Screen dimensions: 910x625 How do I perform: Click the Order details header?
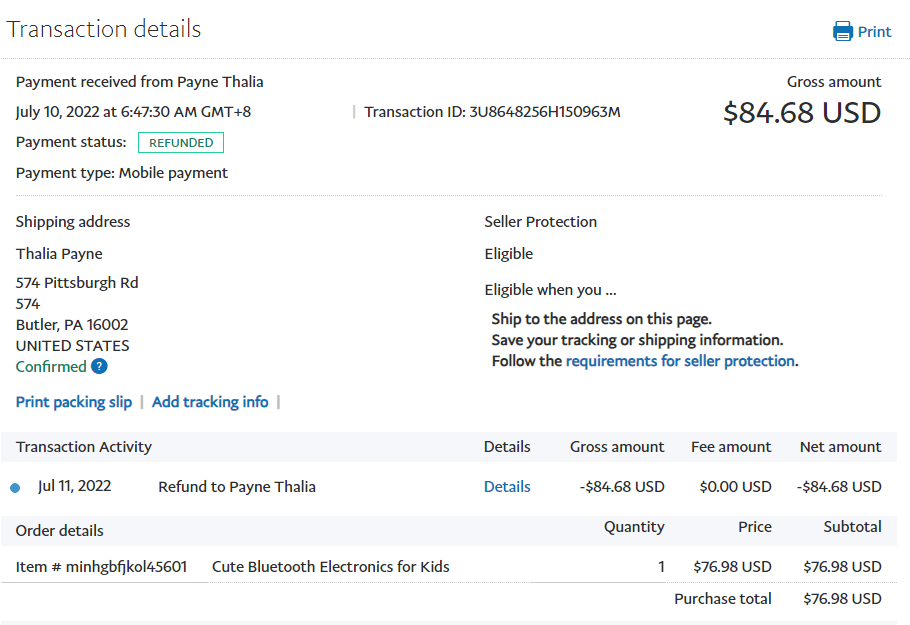[x=60, y=531]
